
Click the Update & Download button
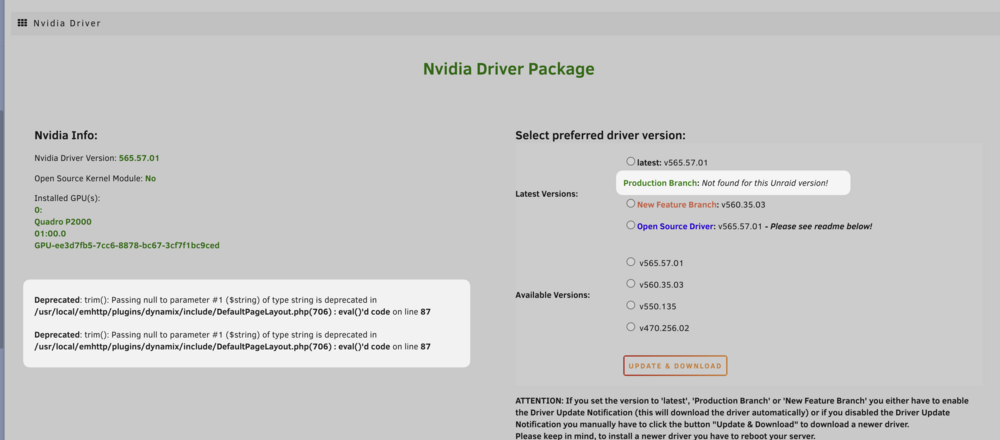pyautogui.click(x=675, y=366)
